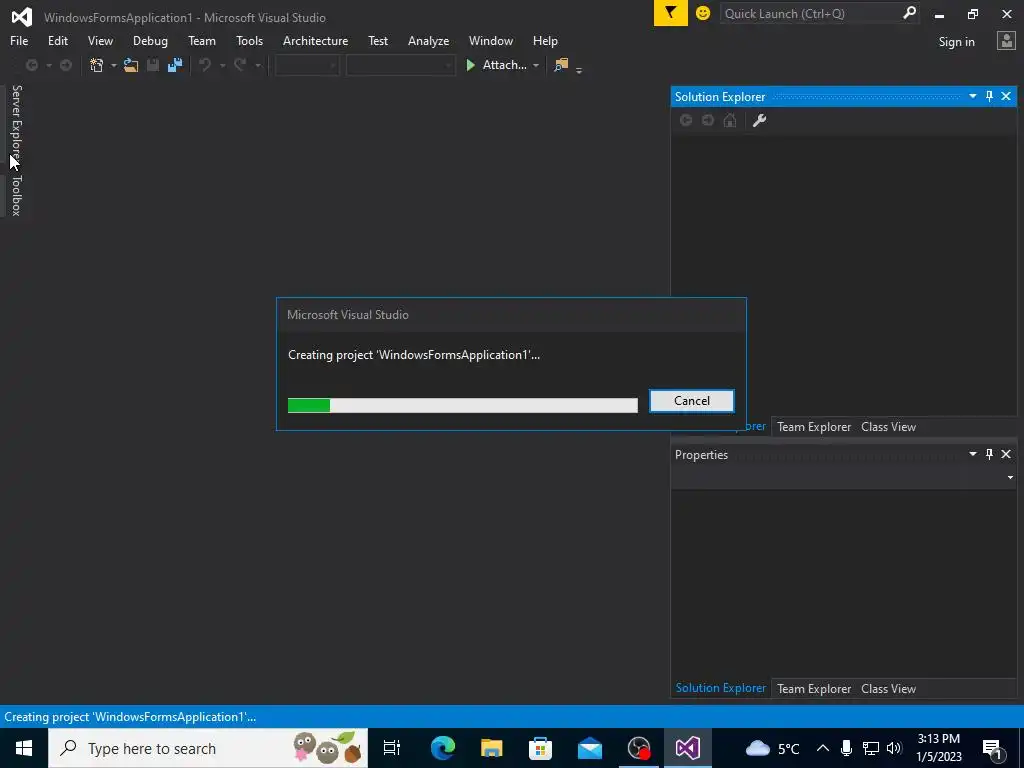Click the Sign in link
Screen dimensions: 1024x768
tap(956, 42)
